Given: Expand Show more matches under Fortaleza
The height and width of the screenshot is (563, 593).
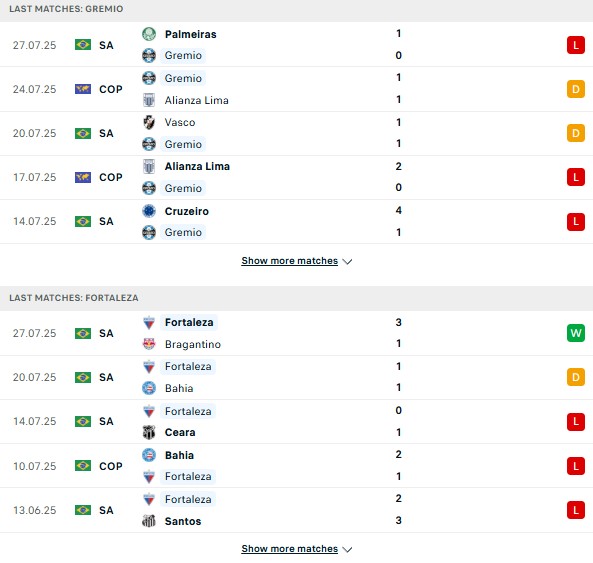Looking at the screenshot, I should [x=289, y=549].
